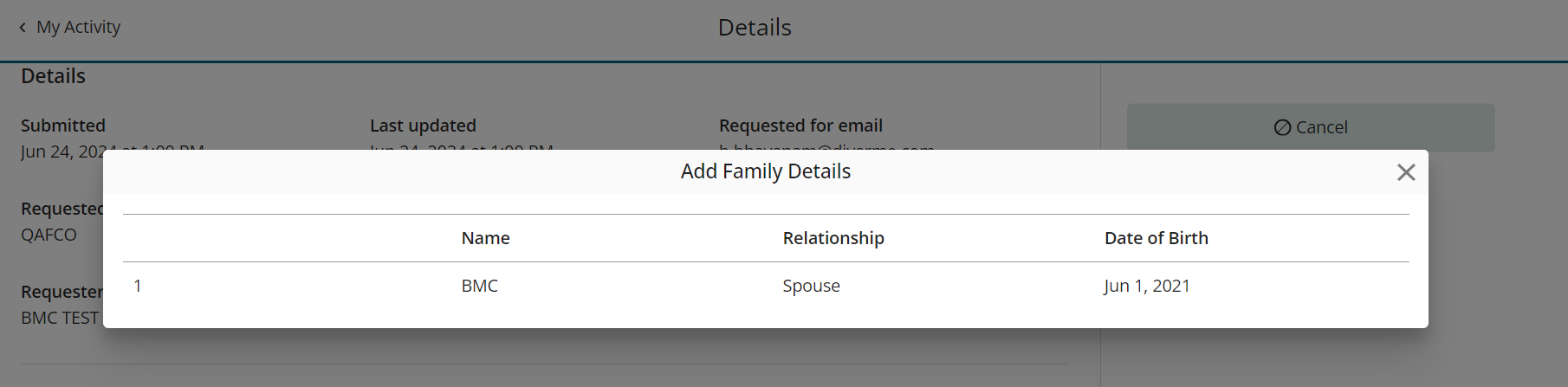Click the Submitted field label
The height and width of the screenshot is (387, 1568).
(x=63, y=126)
